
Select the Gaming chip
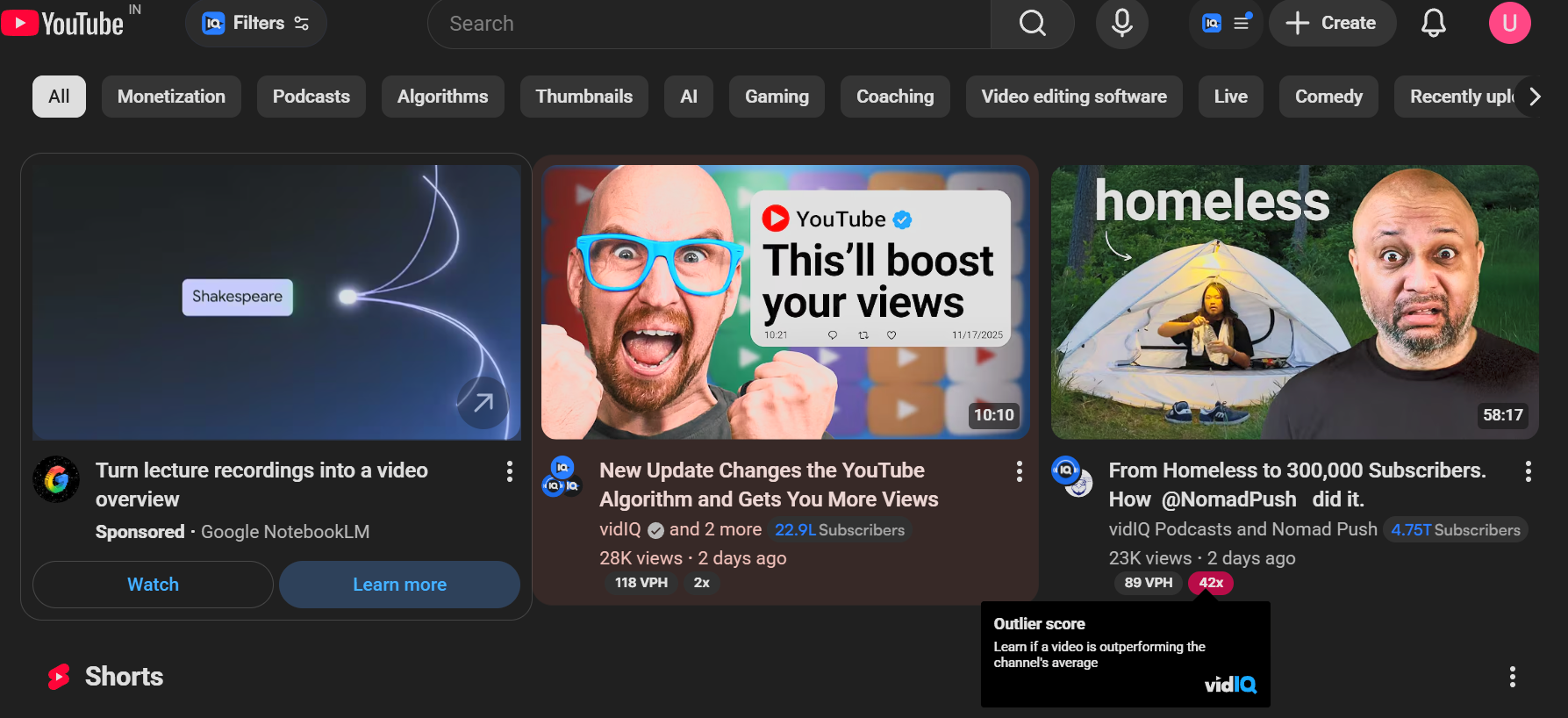[x=777, y=97]
